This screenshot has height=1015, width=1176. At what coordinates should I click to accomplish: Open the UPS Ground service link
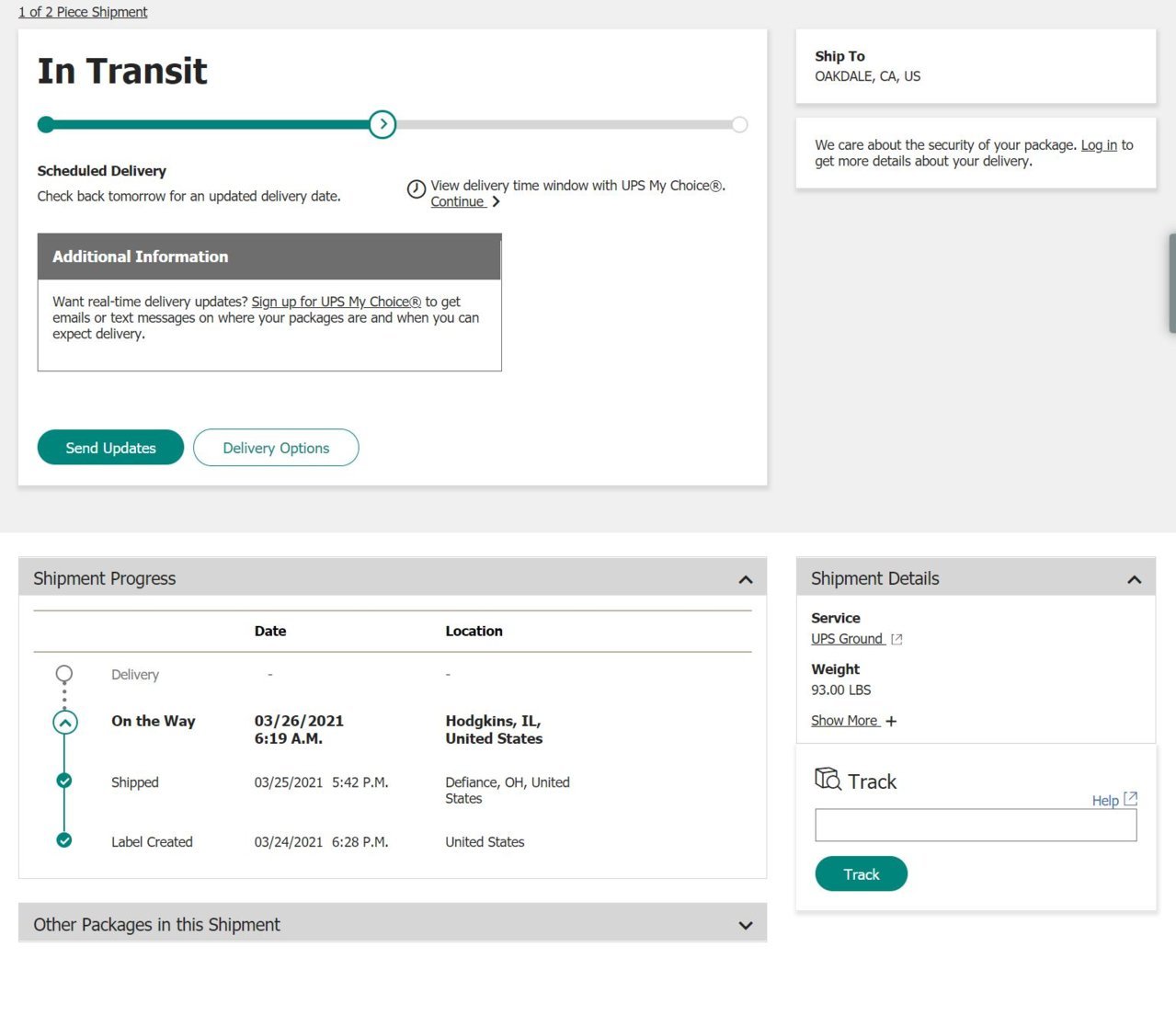pyautogui.click(x=847, y=639)
